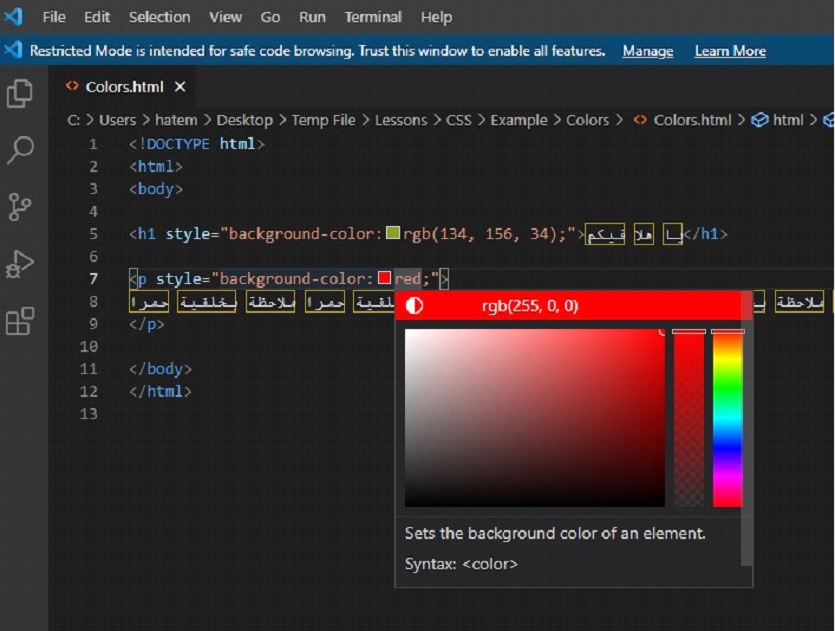This screenshot has height=631, width=835.
Task: Click the opacity strip in color picker
Action: (689, 417)
